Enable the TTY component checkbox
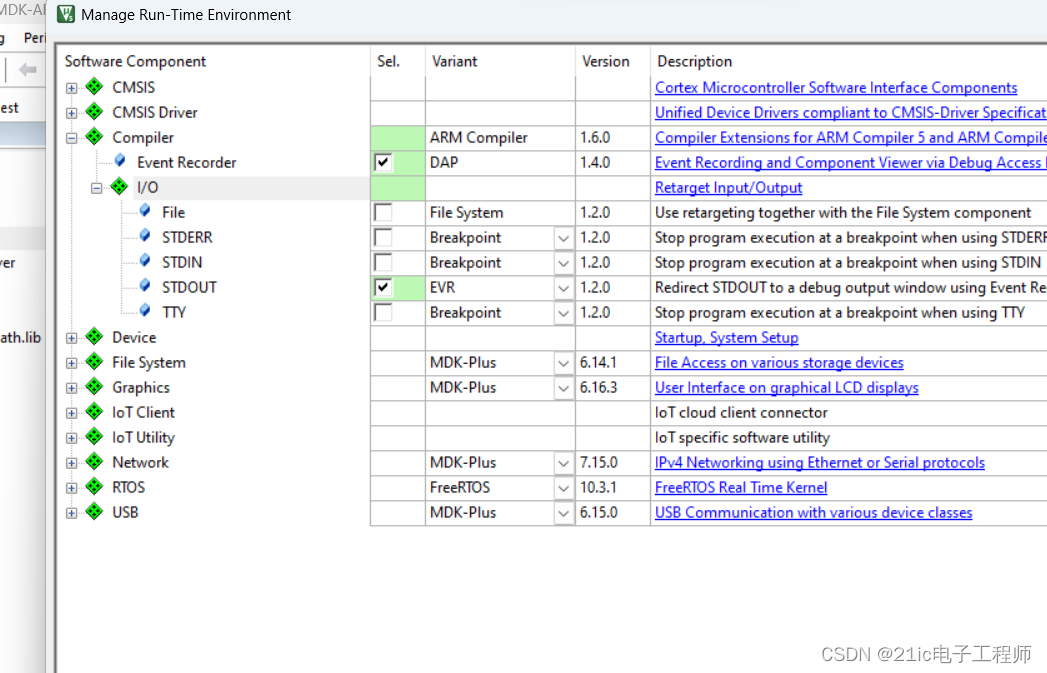The height and width of the screenshot is (673, 1047). [x=383, y=312]
